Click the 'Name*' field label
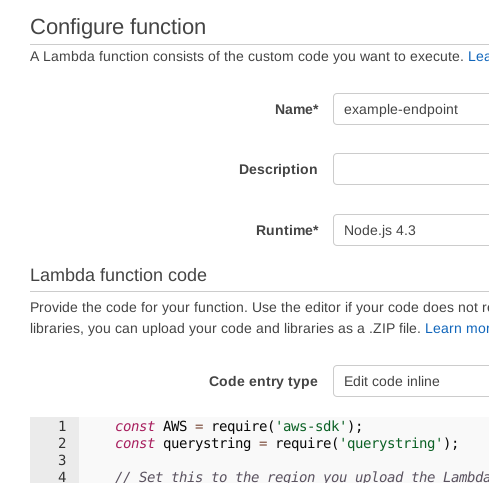This screenshot has height=483, width=489. click(297, 109)
